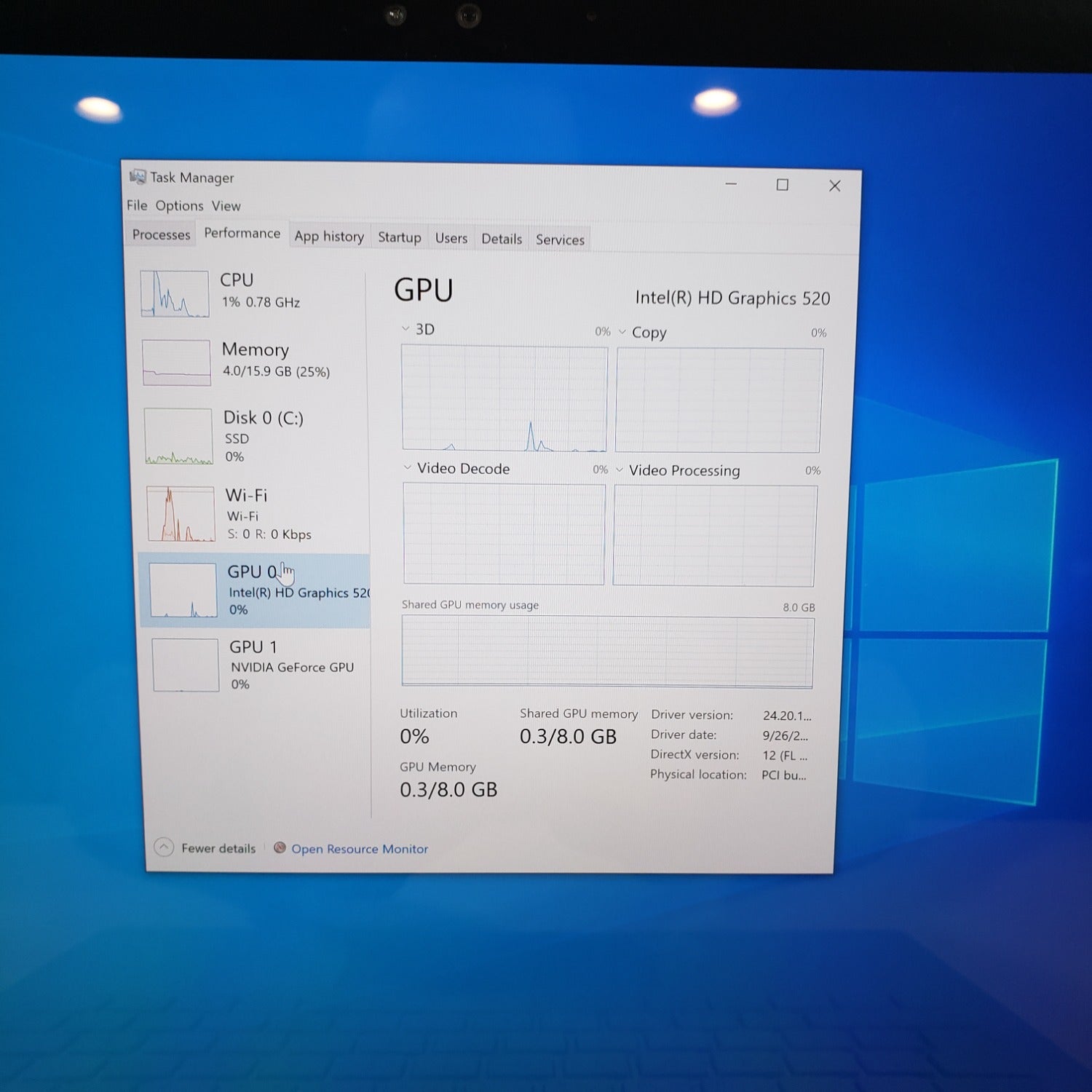Click the Fewer details arrow icon
The width and height of the screenshot is (1092, 1092).
click(x=164, y=847)
